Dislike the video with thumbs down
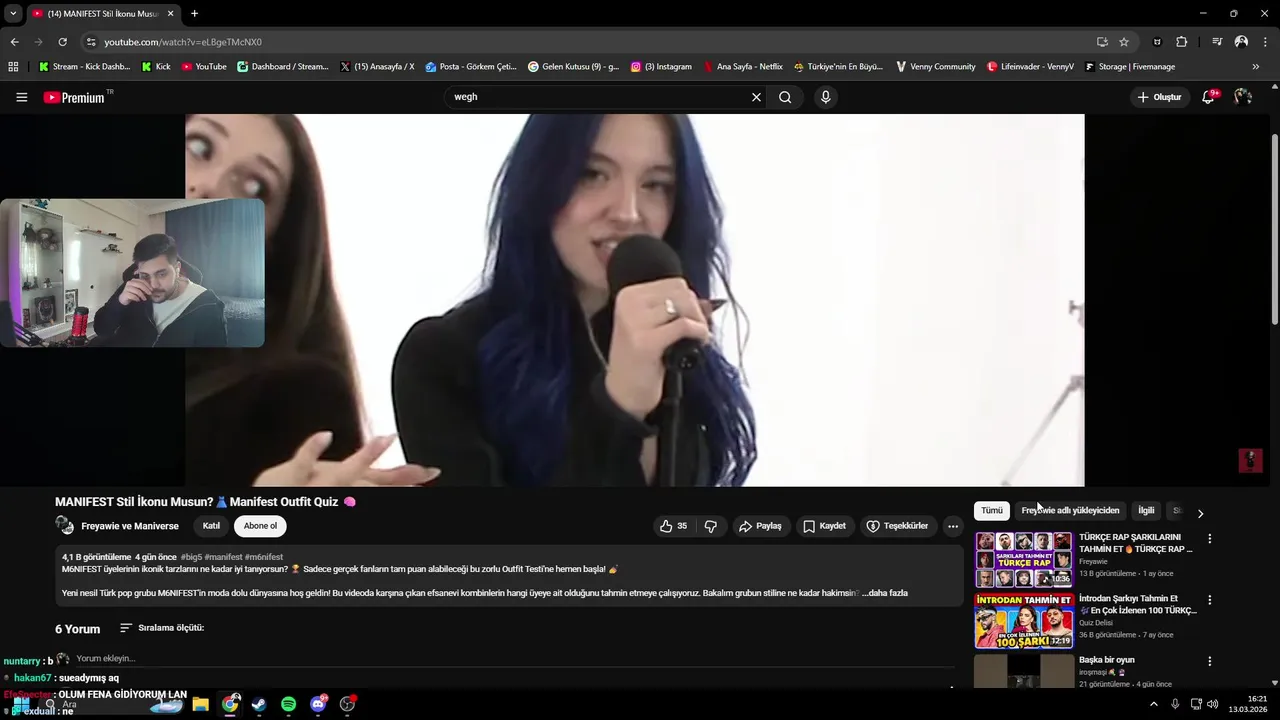Image resolution: width=1280 pixels, height=720 pixels. tap(711, 526)
